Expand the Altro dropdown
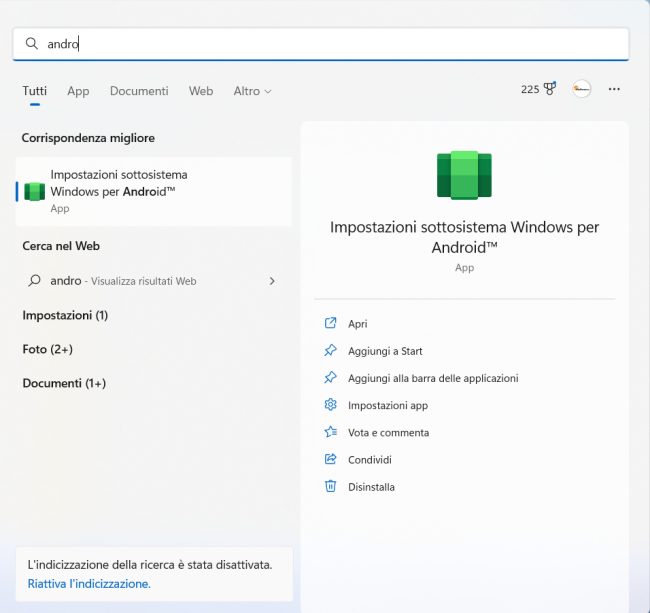The height and width of the screenshot is (613, 650). coord(252,91)
